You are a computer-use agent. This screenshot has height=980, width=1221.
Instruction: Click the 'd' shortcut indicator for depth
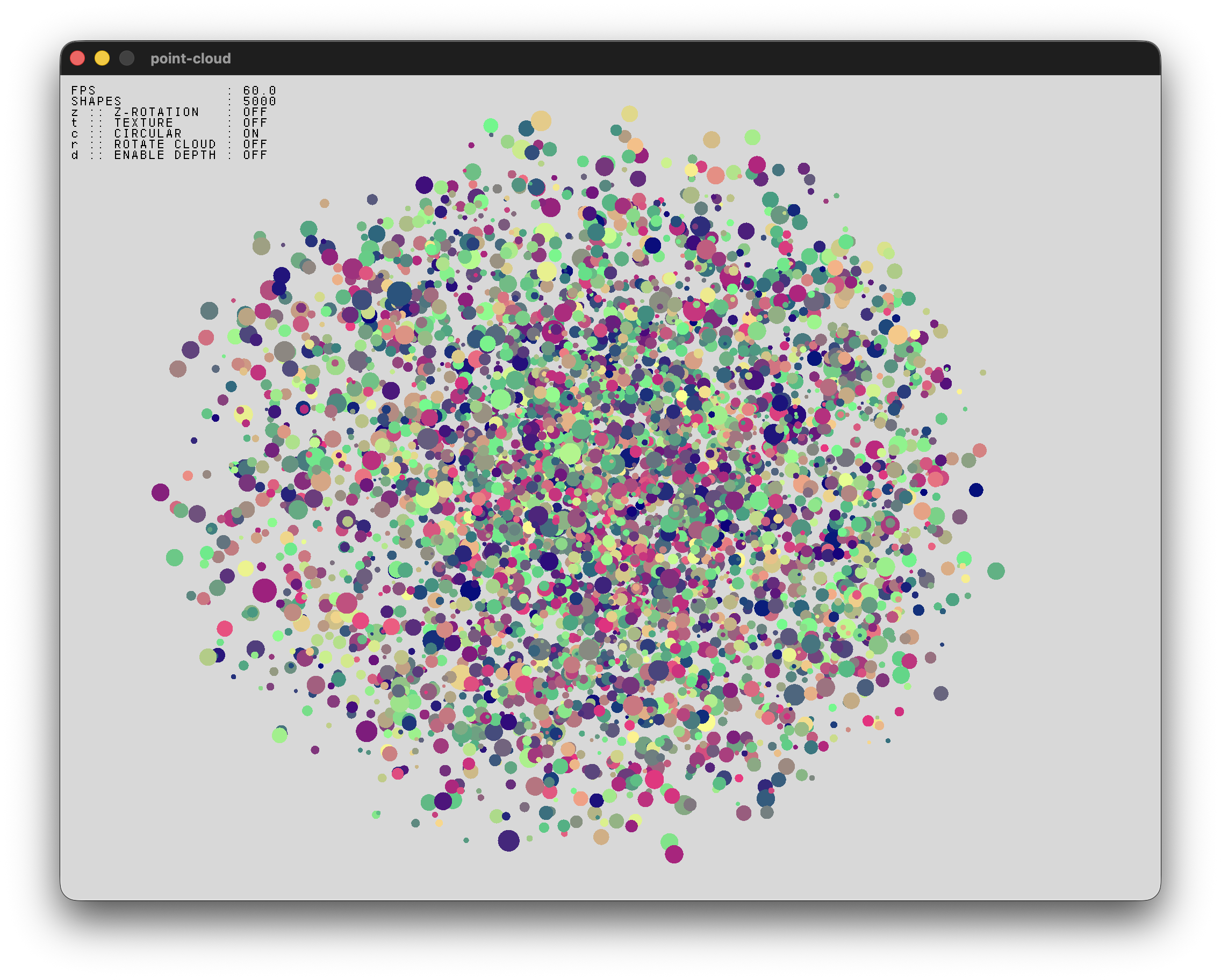[x=74, y=155]
